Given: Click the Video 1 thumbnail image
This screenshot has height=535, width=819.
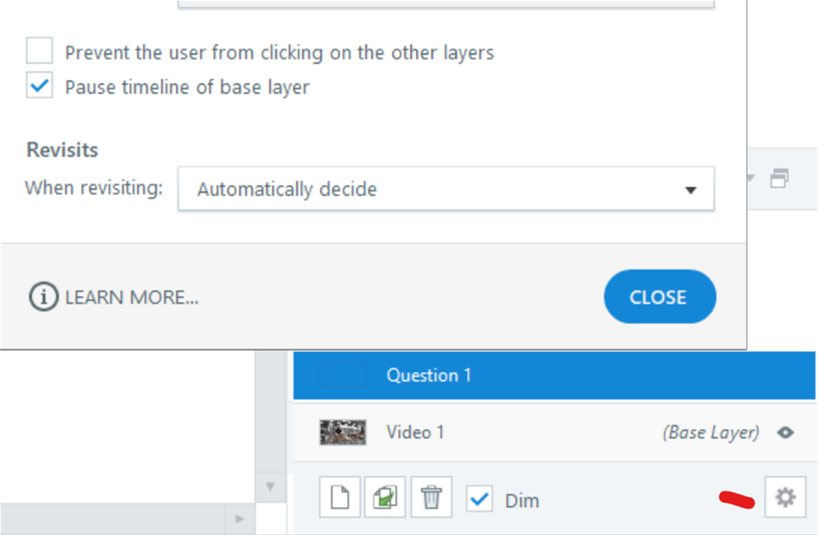Looking at the screenshot, I should [x=343, y=433].
